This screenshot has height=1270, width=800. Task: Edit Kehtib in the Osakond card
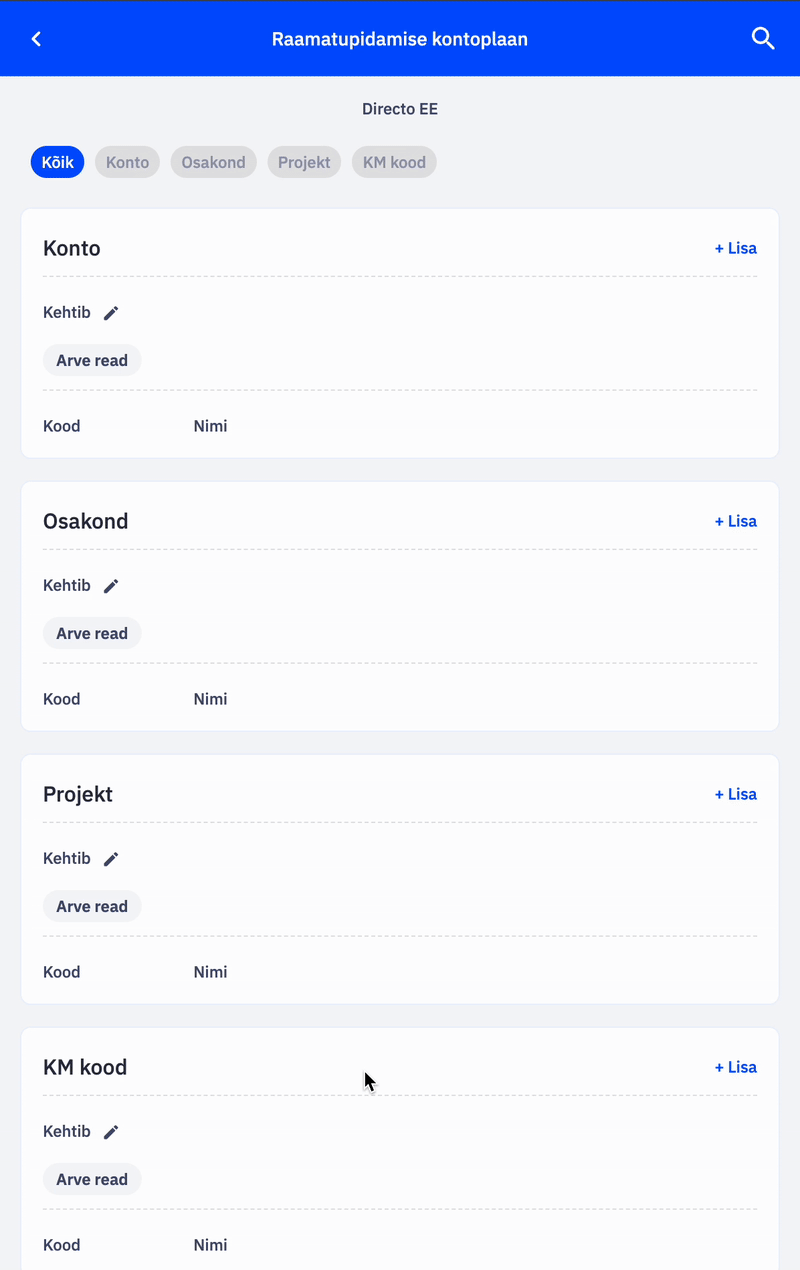tap(111, 586)
